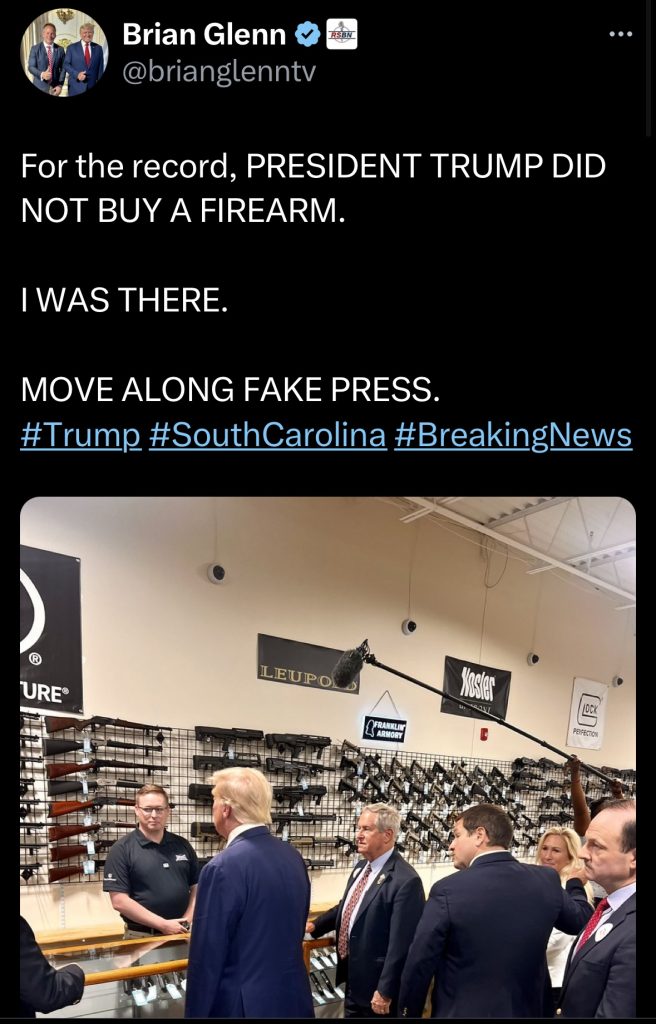Open the three-dot more options menu
Viewport: 656px width, 1024px height.
pyautogui.click(x=620, y=34)
